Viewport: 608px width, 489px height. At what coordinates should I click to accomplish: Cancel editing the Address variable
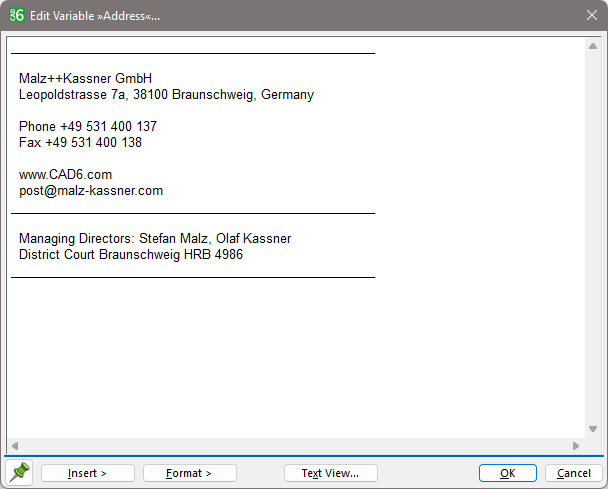click(573, 473)
